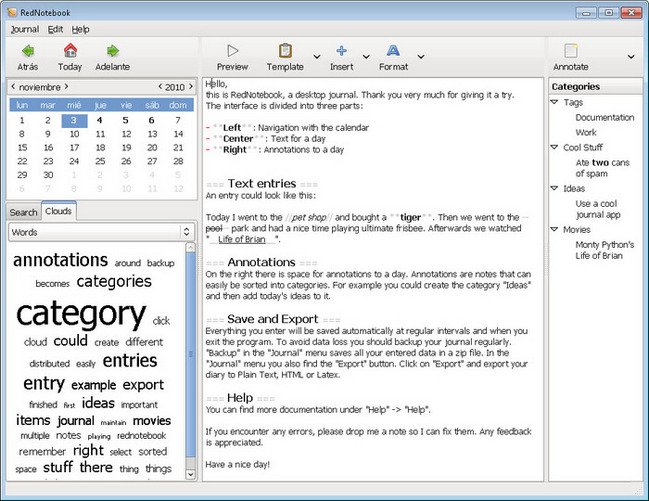The image size is (649, 501).
Task: Select the Work tag
Action: [x=586, y=132]
